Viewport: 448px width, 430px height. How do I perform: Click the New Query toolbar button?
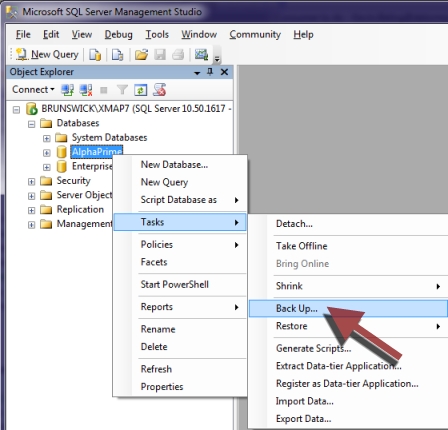47,54
